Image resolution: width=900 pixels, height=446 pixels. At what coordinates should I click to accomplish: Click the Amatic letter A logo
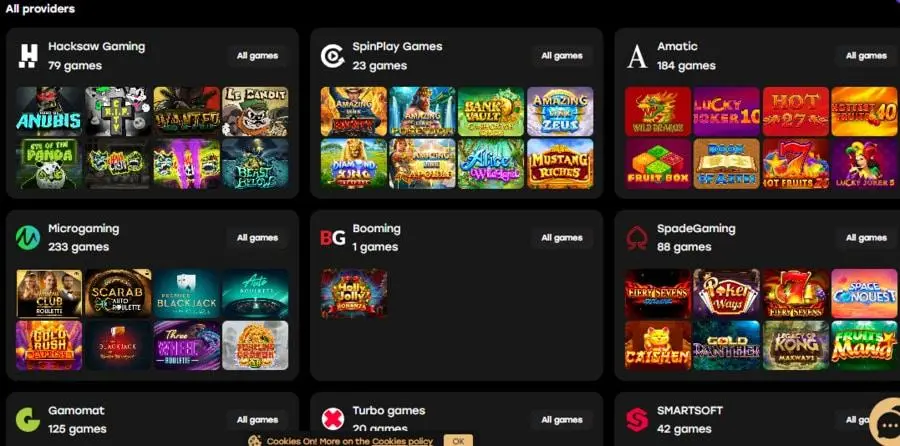637,56
